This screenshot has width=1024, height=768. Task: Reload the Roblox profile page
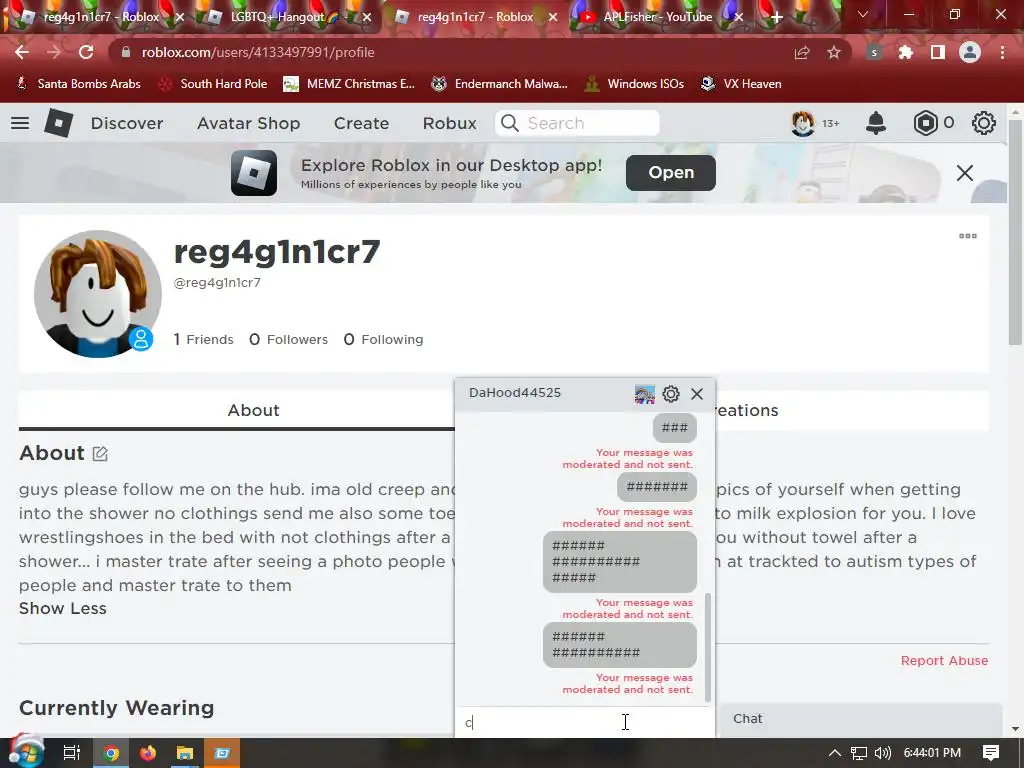point(86,52)
